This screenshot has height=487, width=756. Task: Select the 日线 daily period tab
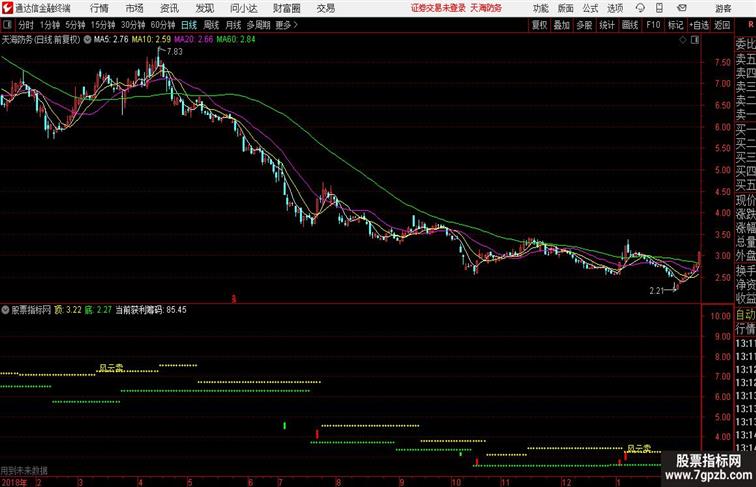coord(189,25)
